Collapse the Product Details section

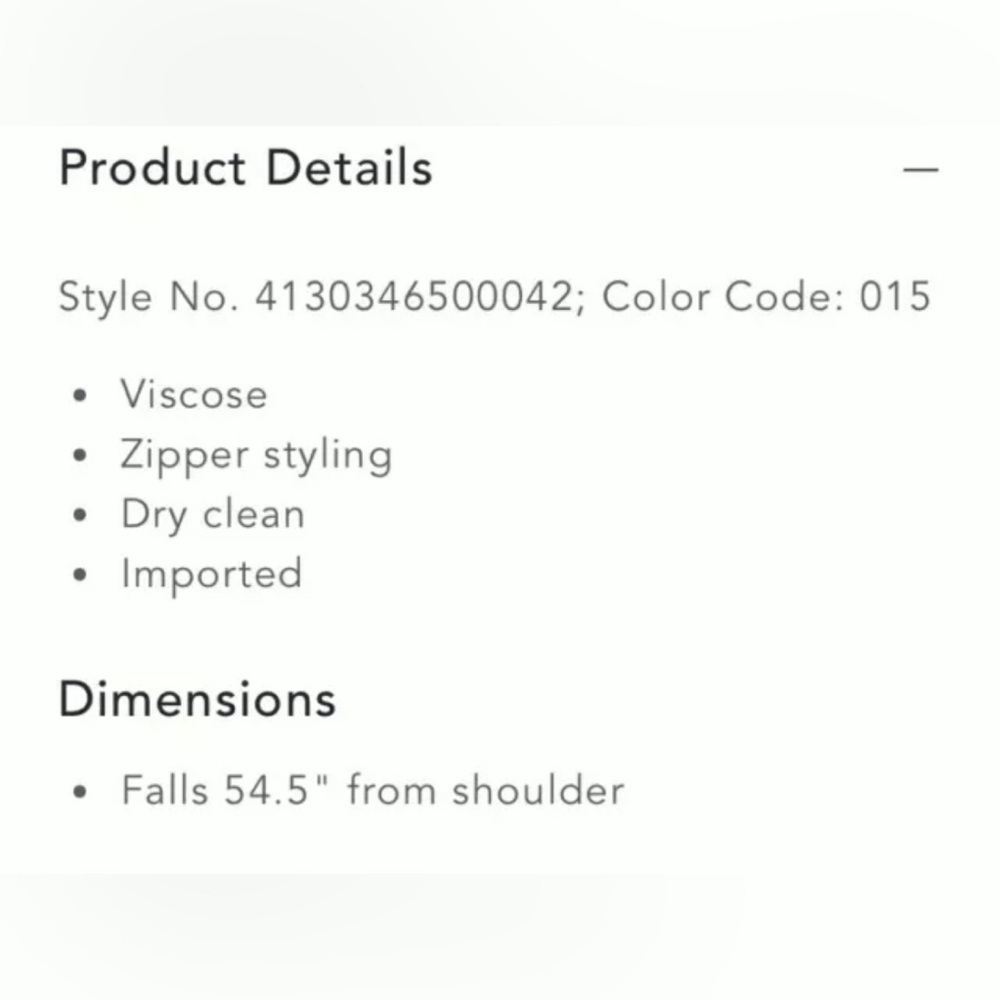(x=920, y=169)
